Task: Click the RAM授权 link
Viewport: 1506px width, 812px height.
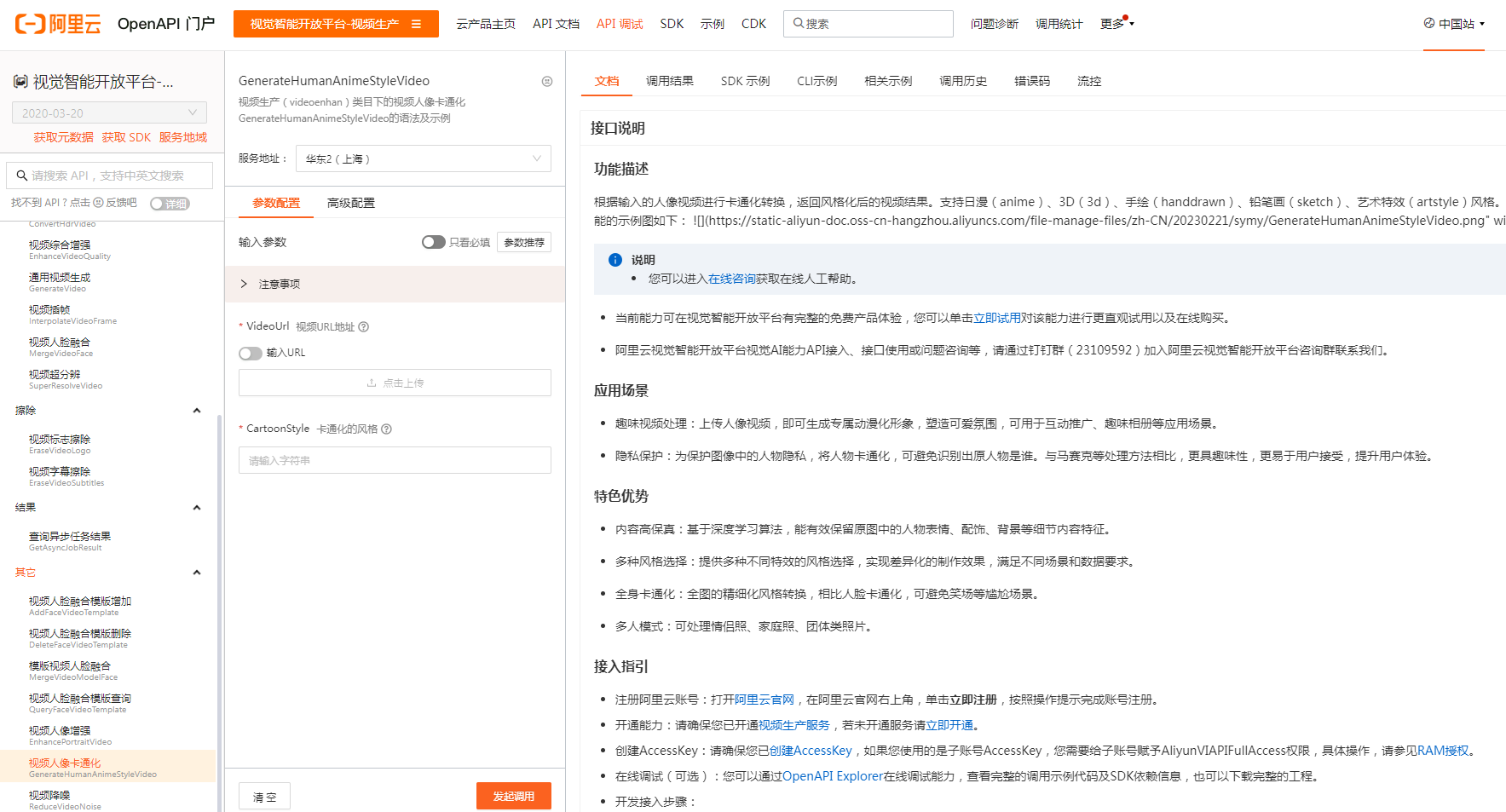Action: click(1443, 751)
